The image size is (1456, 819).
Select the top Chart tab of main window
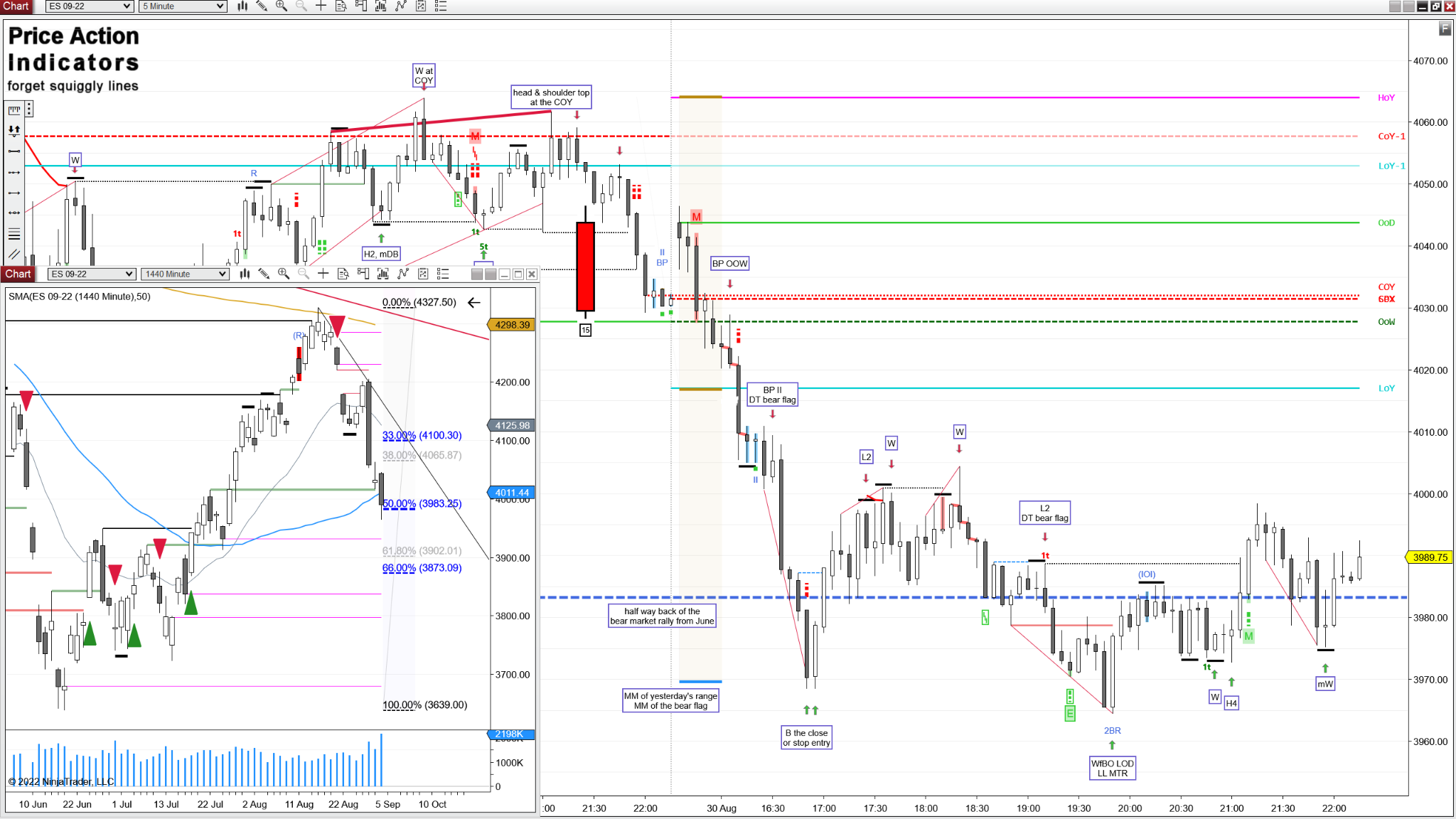click(16, 6)
